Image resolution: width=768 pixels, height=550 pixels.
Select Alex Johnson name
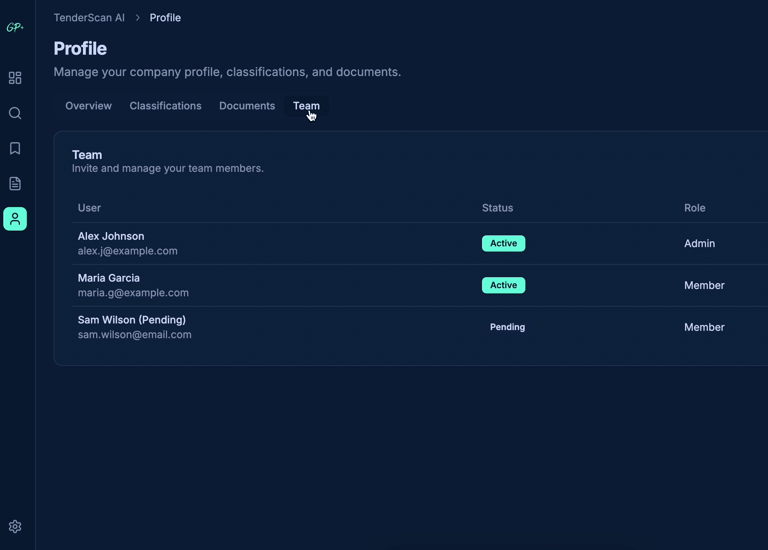click(x=111, y=236)
